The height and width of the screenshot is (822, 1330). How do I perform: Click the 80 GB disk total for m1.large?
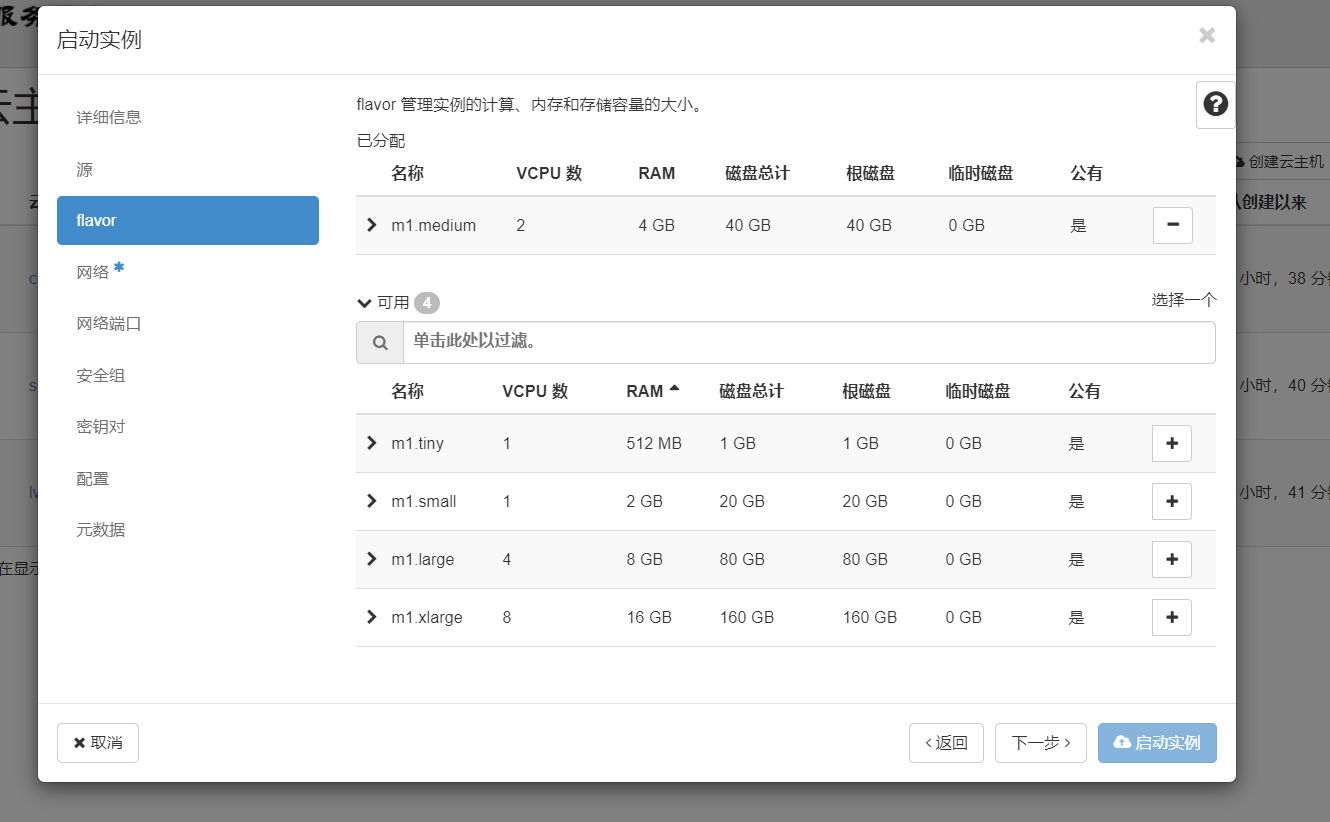coord(742,559)
